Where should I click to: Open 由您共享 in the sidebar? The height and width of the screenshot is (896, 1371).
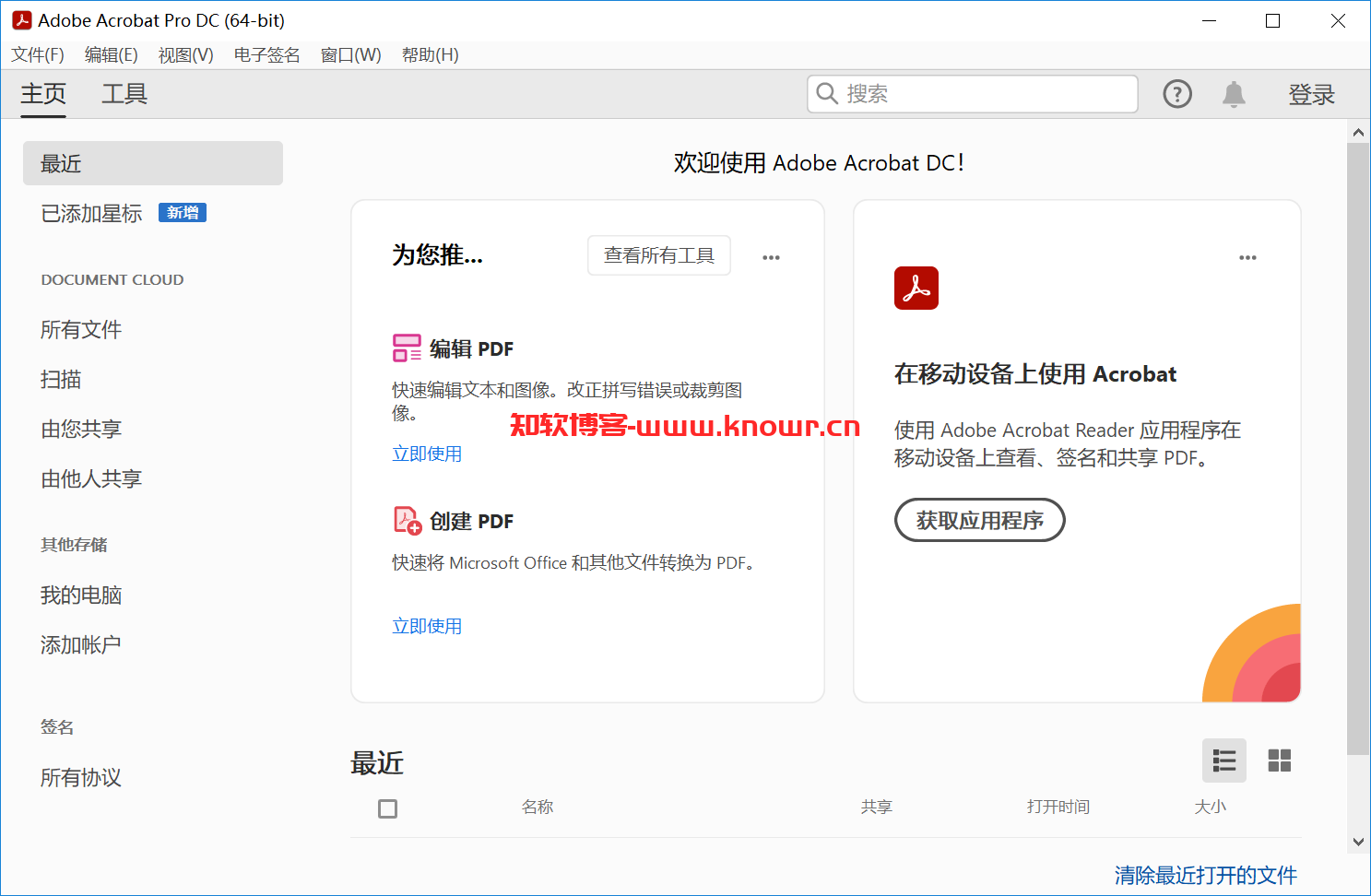[x=81, y=430]
